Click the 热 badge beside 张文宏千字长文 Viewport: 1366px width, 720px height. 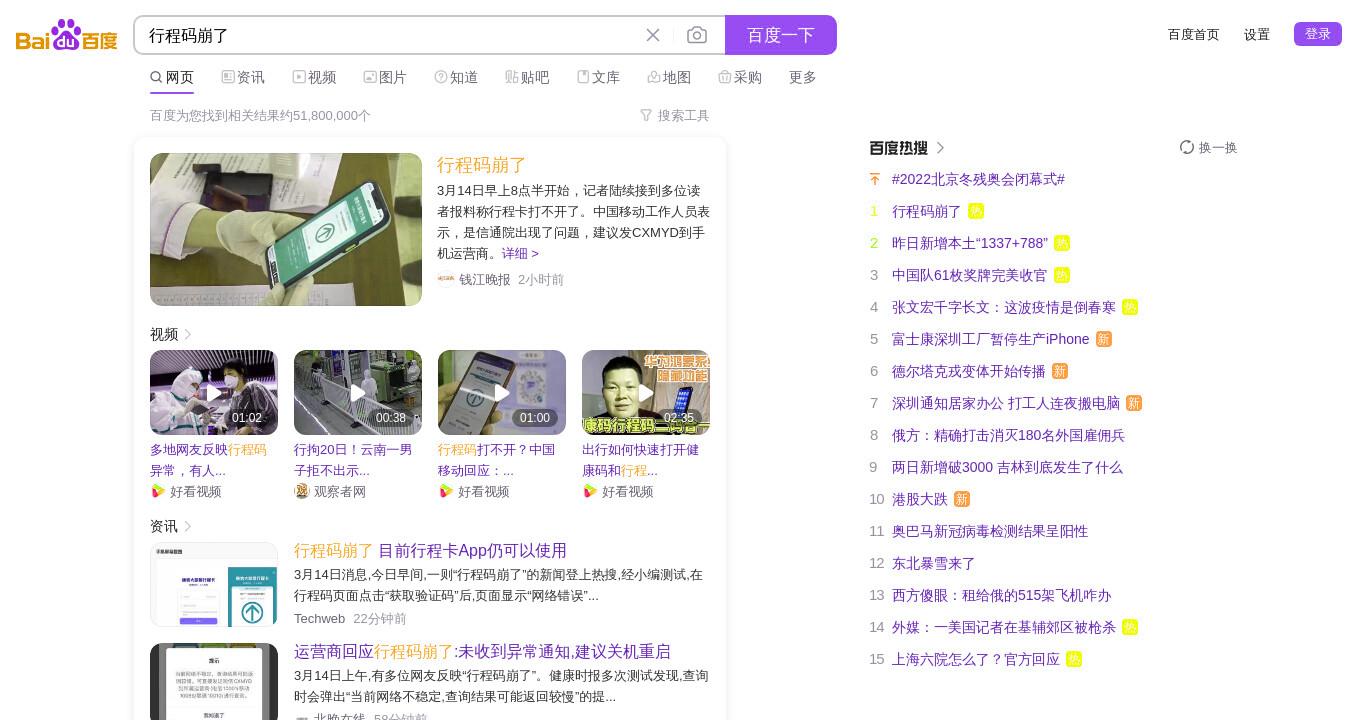(x=1130, y=307)
